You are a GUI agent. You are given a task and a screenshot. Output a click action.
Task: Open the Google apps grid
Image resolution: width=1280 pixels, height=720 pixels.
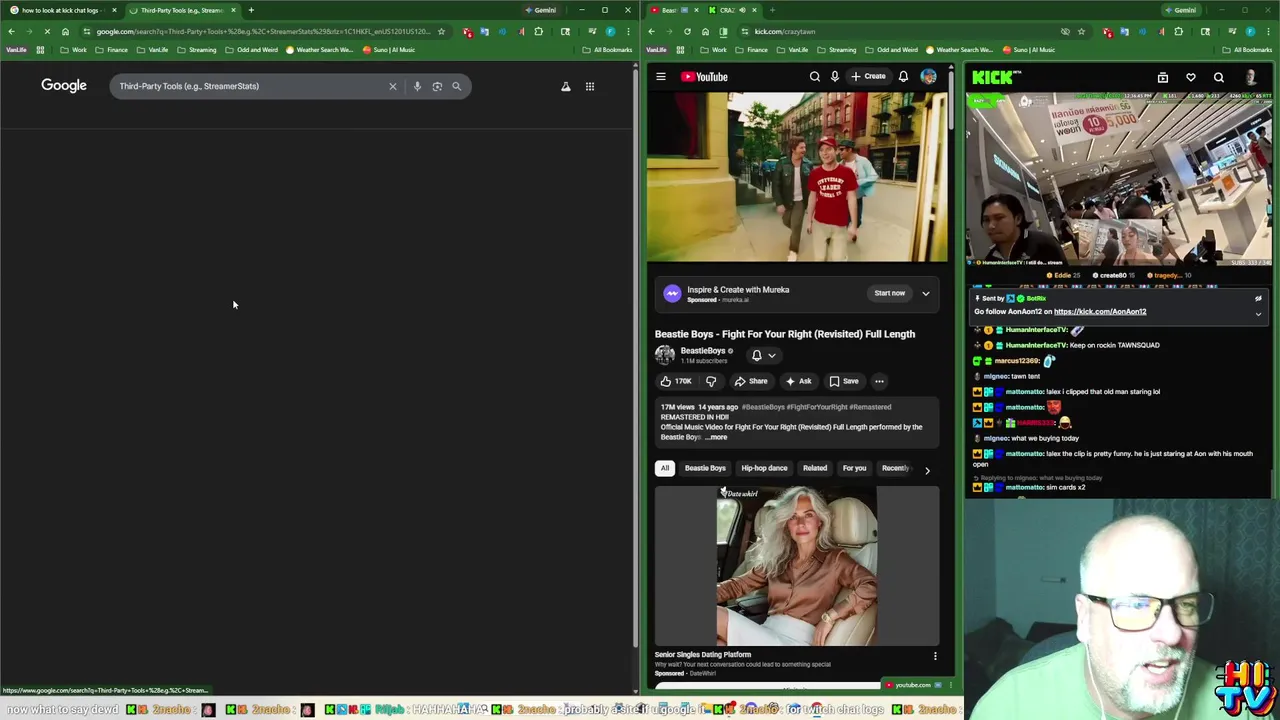coord(590,86)
